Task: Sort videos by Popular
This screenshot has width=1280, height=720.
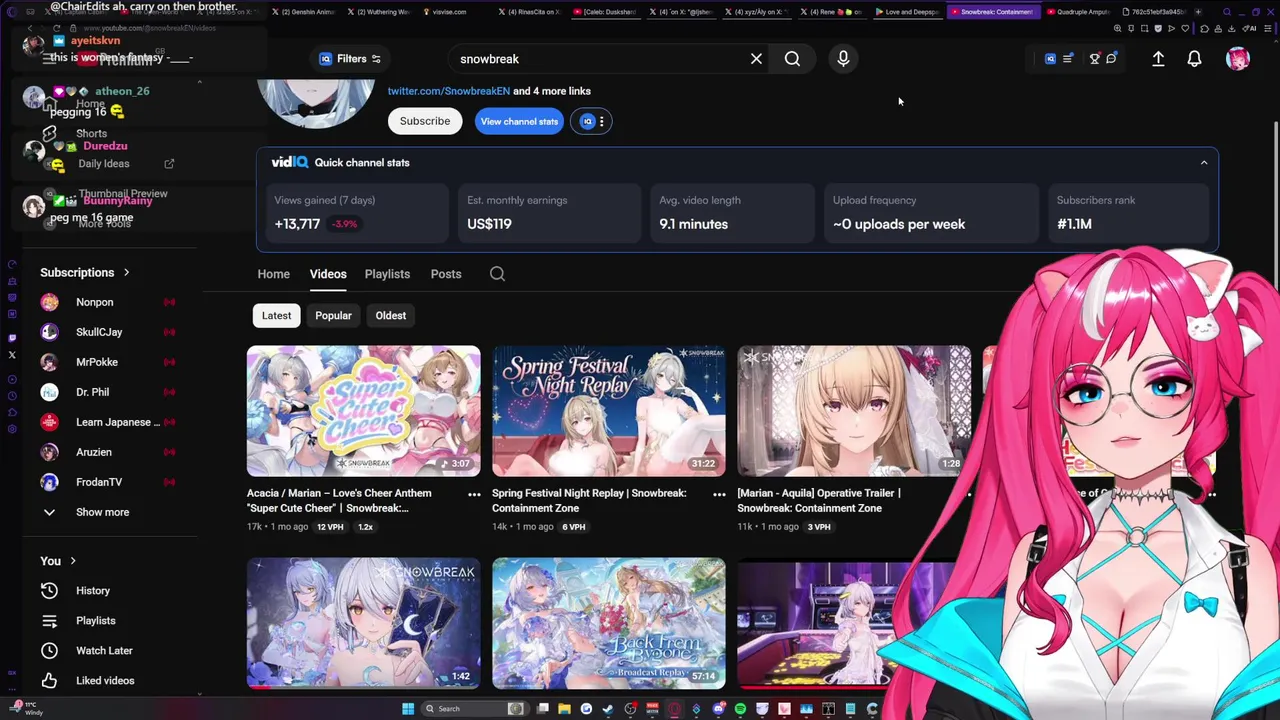Action: pyautogui.click(x=333, y=316)
